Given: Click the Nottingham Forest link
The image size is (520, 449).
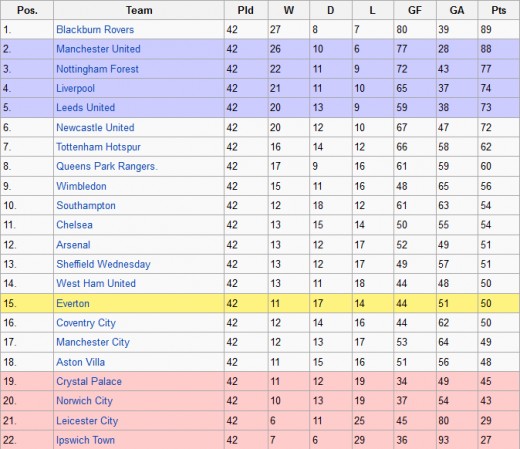Looking at the screenshot, I should click(97, 69).
